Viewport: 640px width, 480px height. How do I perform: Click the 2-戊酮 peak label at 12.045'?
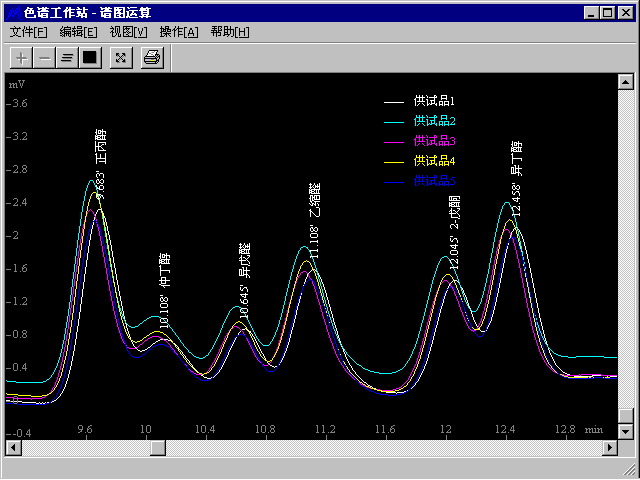(x=454, y=232)
